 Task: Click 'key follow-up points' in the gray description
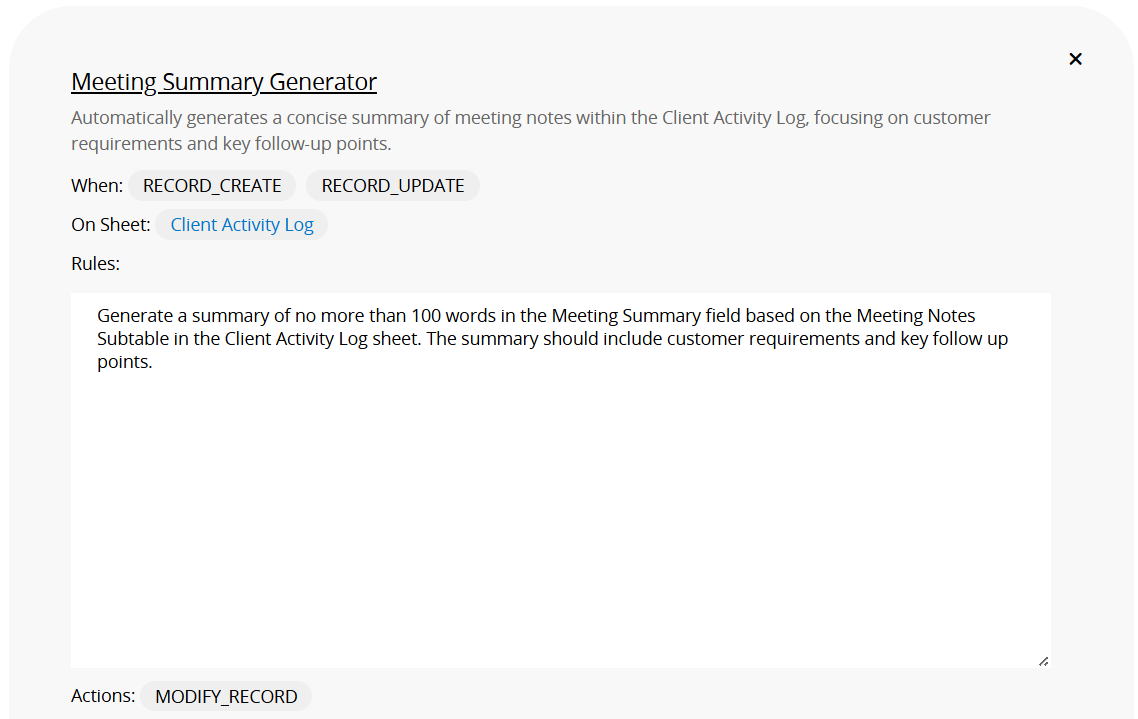[x=300, y=144]
